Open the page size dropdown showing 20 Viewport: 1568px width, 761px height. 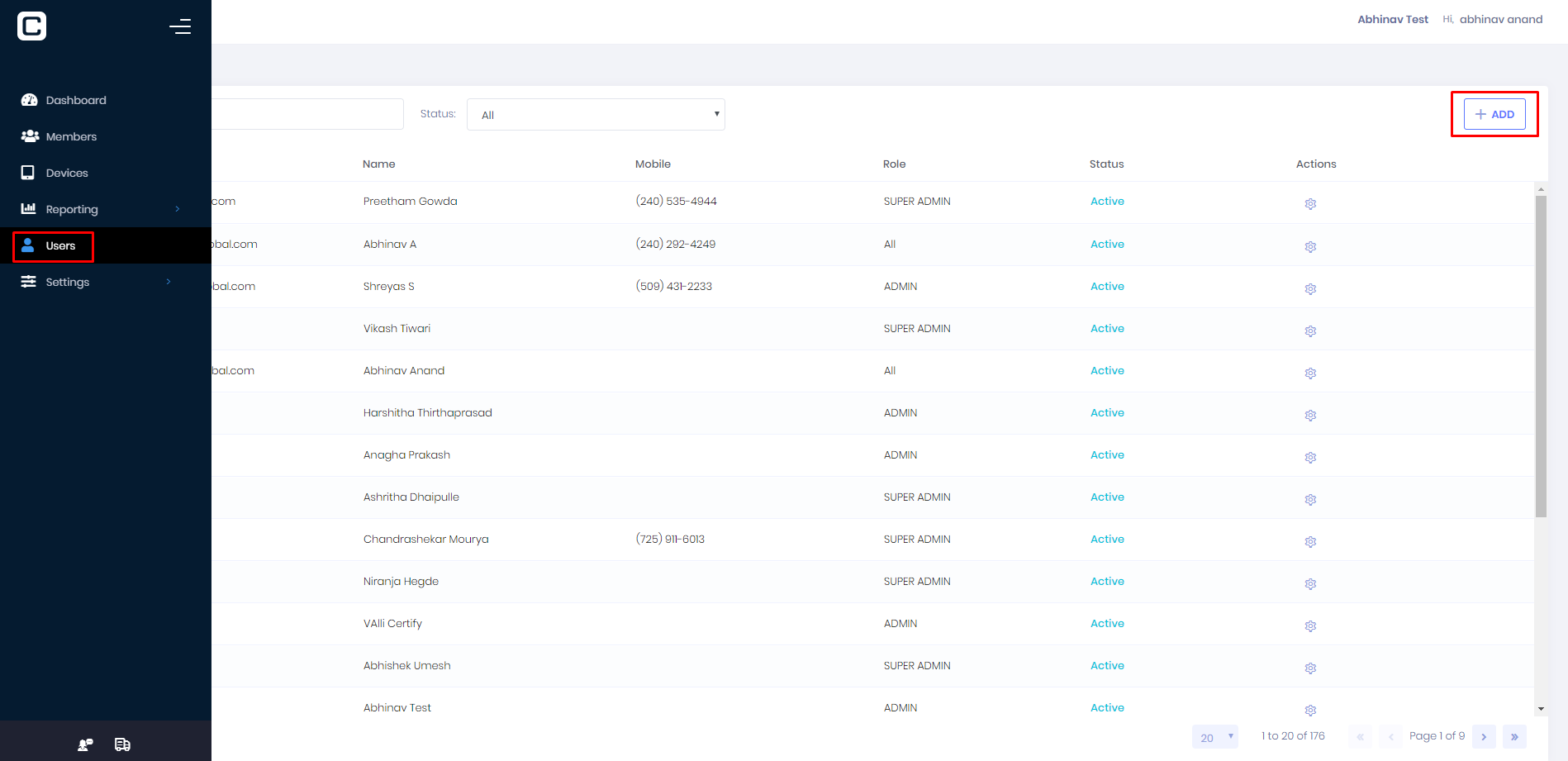1215,737
